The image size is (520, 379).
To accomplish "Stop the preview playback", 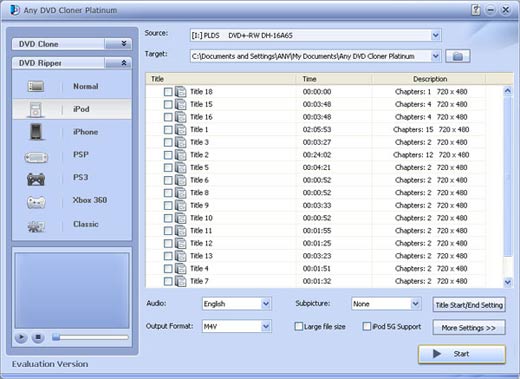I will [38, 338].
